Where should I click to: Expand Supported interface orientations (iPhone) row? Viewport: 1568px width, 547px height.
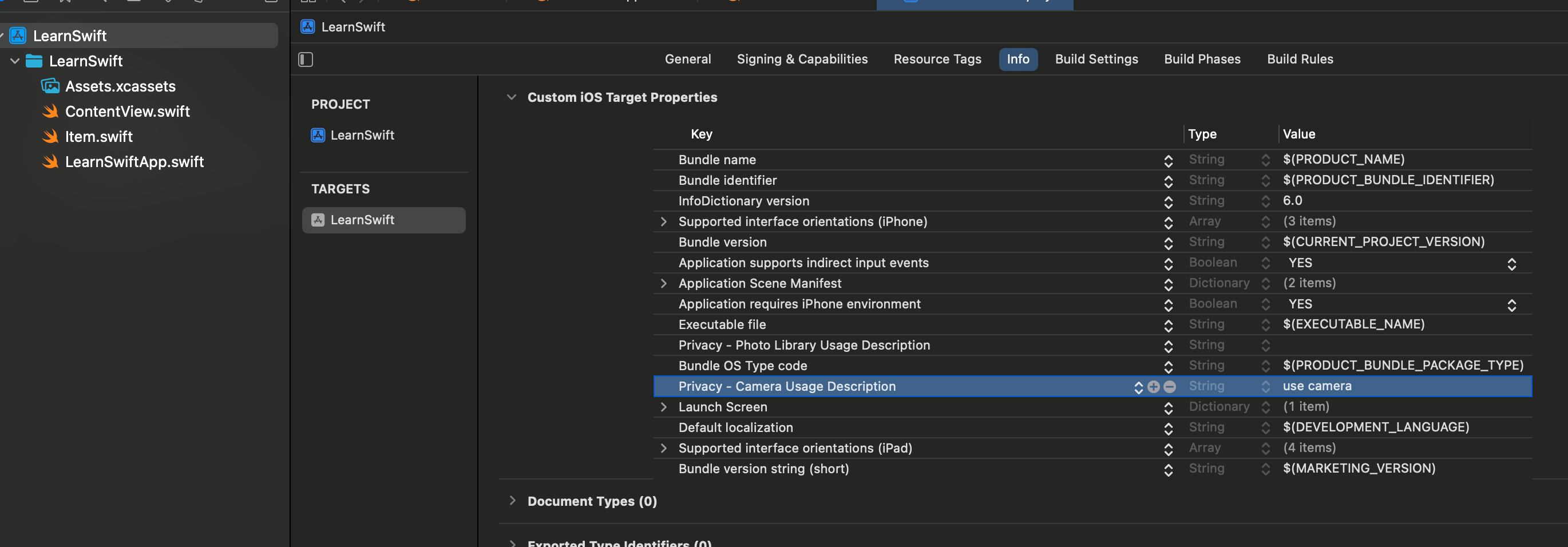point(663,221)
